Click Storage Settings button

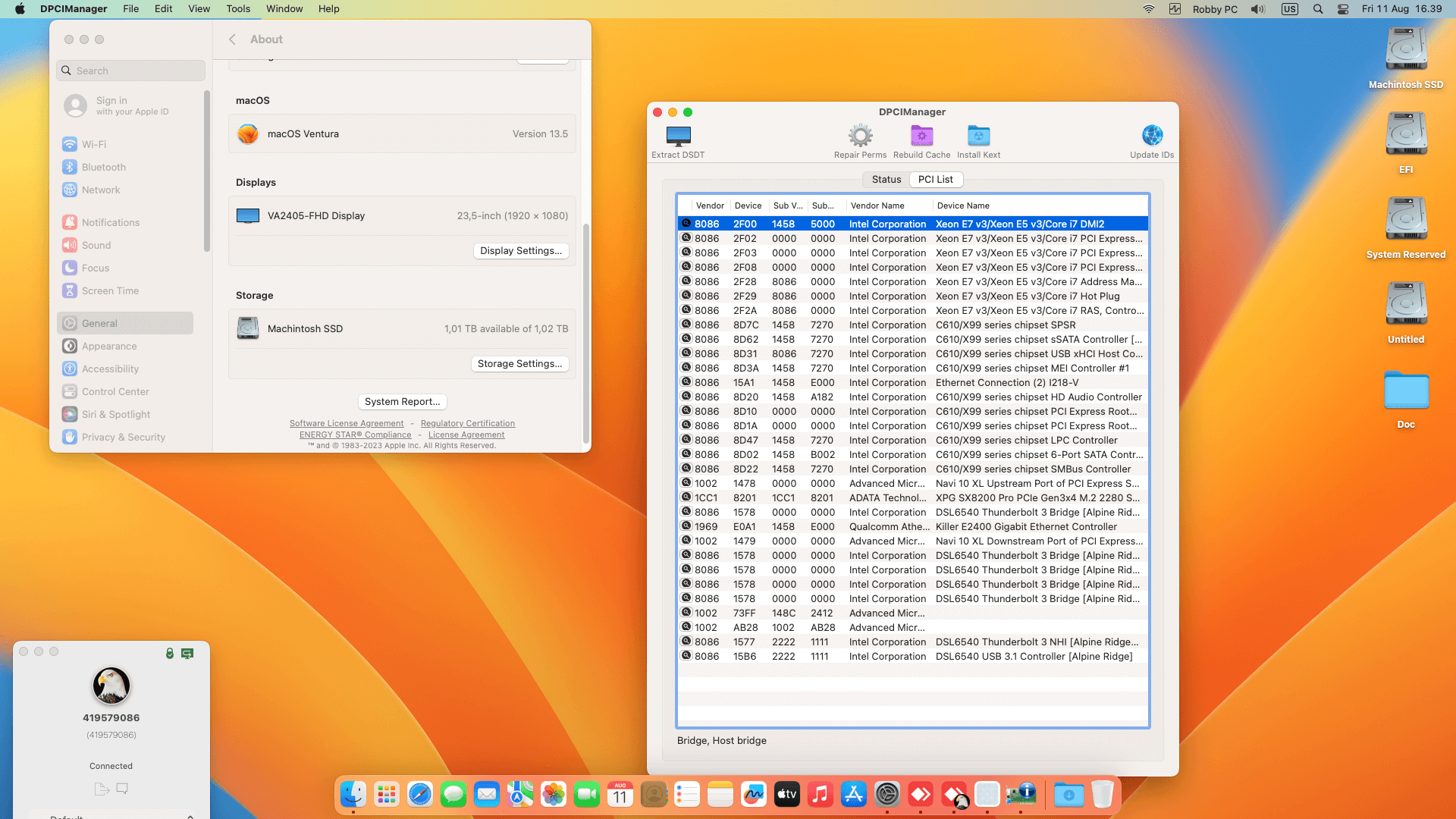coord(520,363)
